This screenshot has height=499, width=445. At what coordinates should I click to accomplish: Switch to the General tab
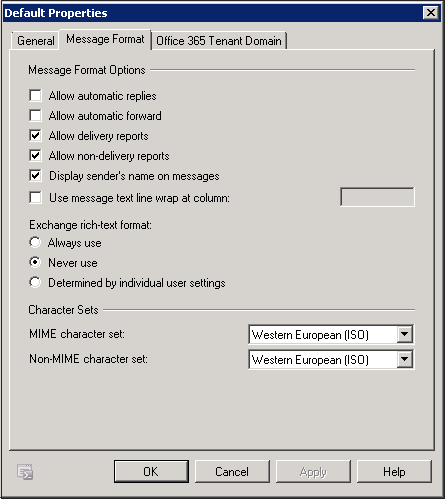point(35,41)
